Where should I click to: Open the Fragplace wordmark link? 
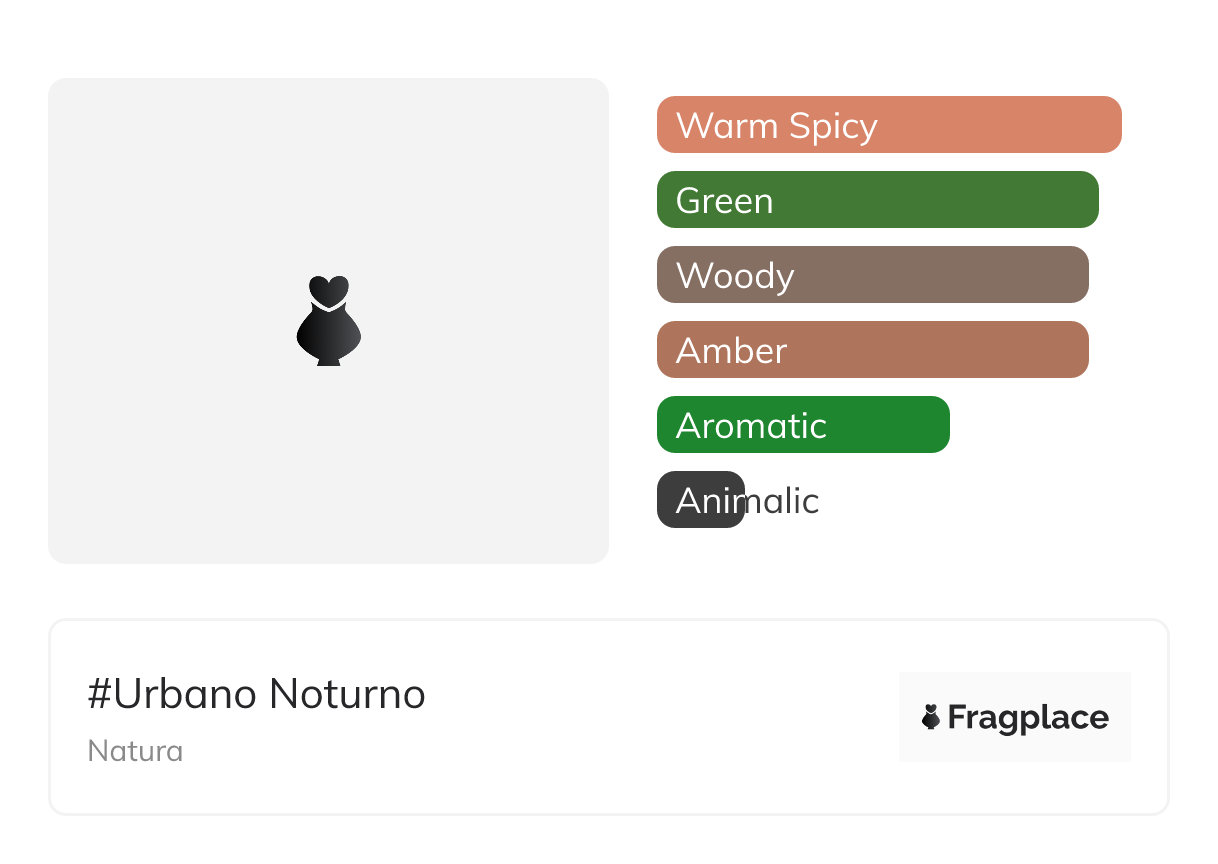pyautogui.click(x=1028, y=717)
